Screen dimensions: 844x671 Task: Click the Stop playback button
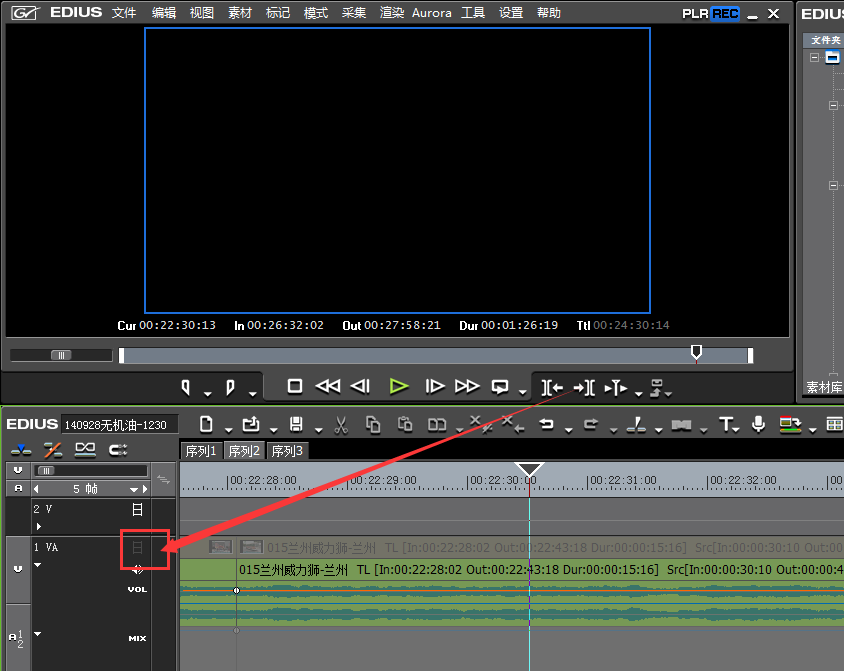pos(295,386)
